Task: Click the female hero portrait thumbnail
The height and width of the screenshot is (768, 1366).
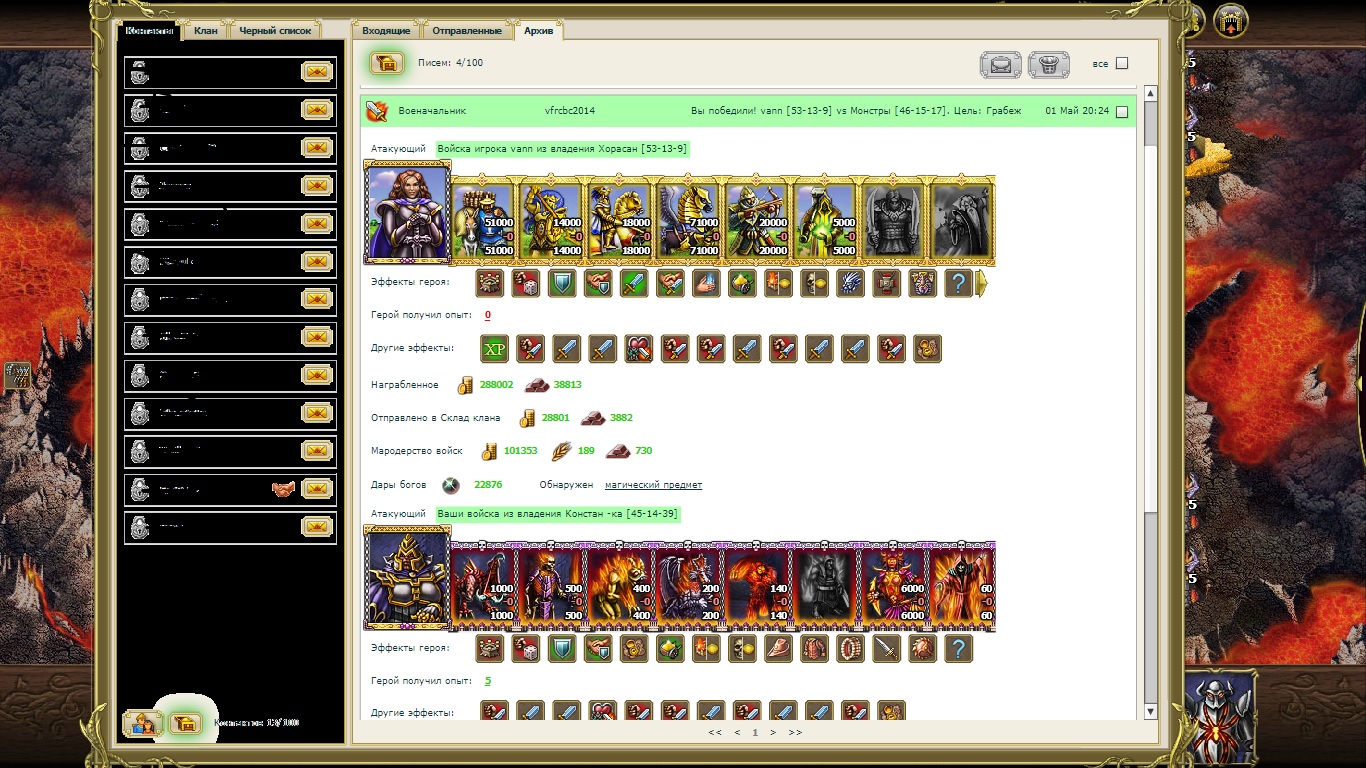Action: [x=408, y=213]
